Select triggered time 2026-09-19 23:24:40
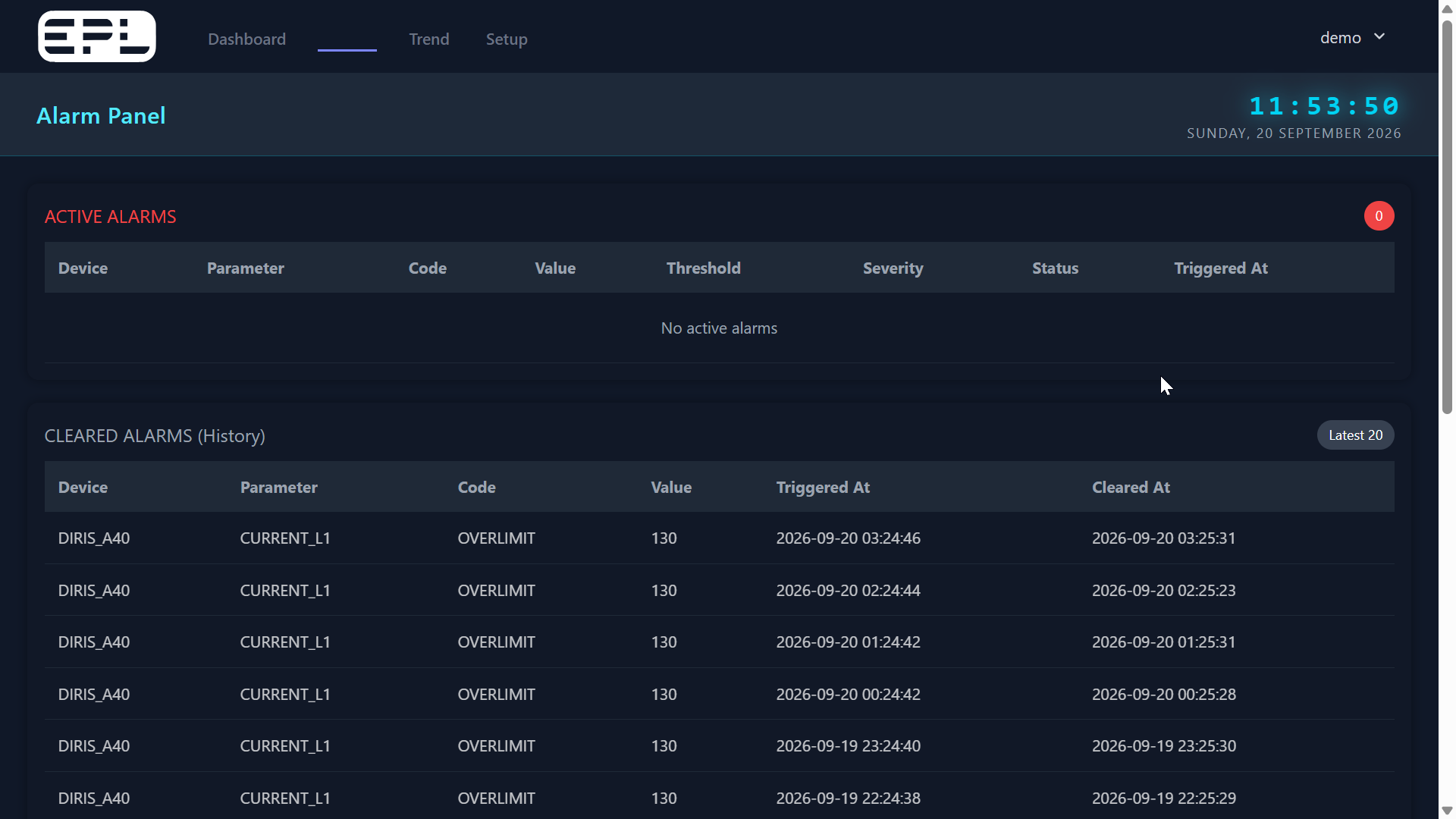 (x=848, y=746)
